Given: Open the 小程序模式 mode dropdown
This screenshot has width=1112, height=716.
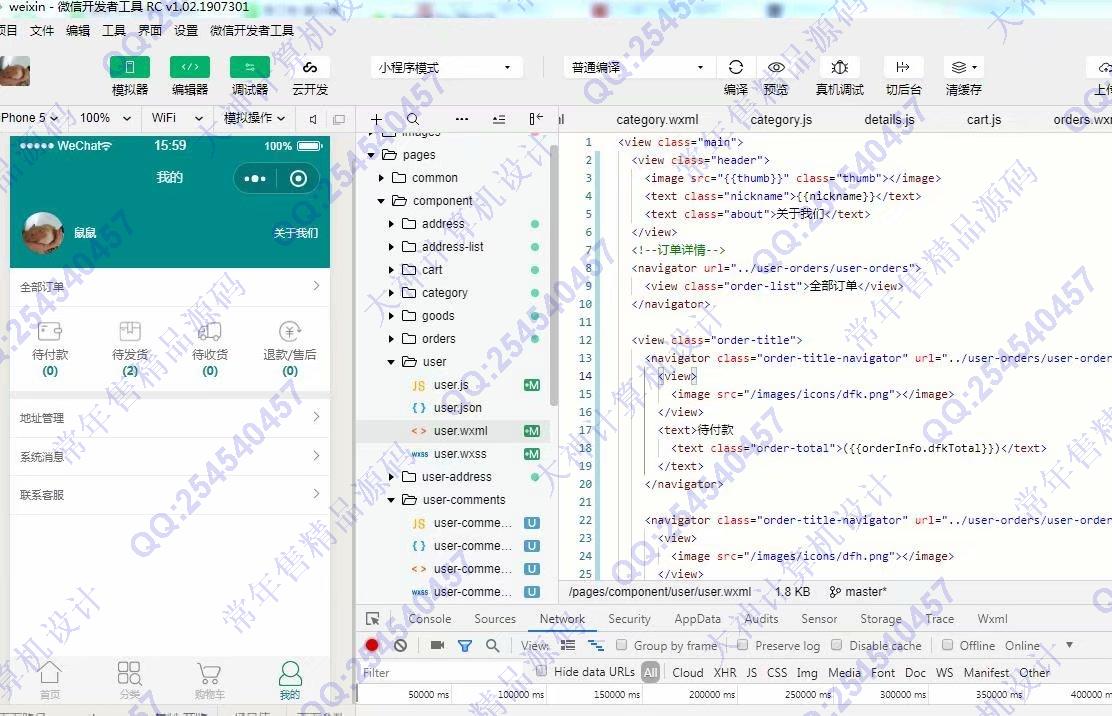Looking at the screenshot, I should 446,67.
